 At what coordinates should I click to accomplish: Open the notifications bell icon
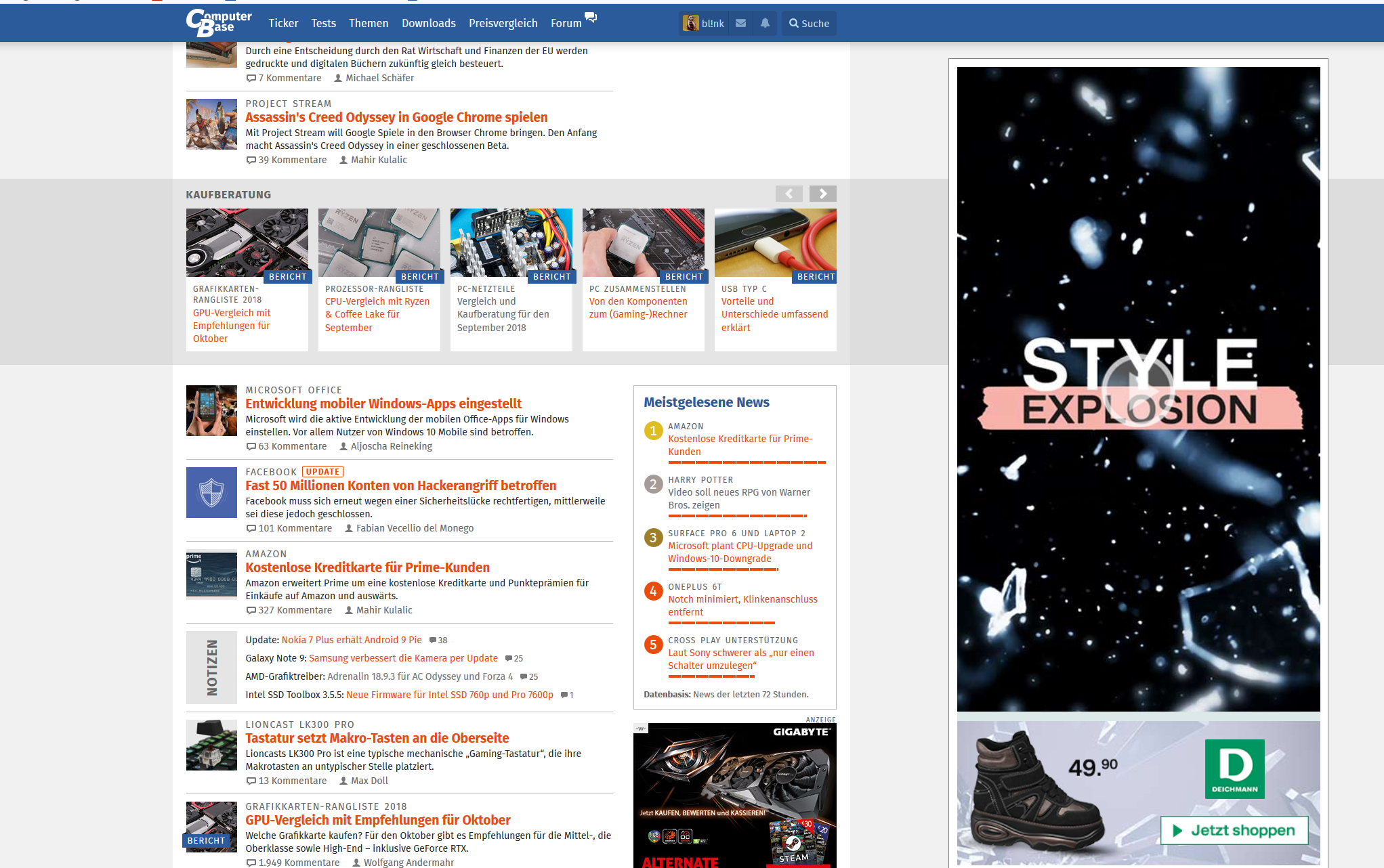click(765, 23)
